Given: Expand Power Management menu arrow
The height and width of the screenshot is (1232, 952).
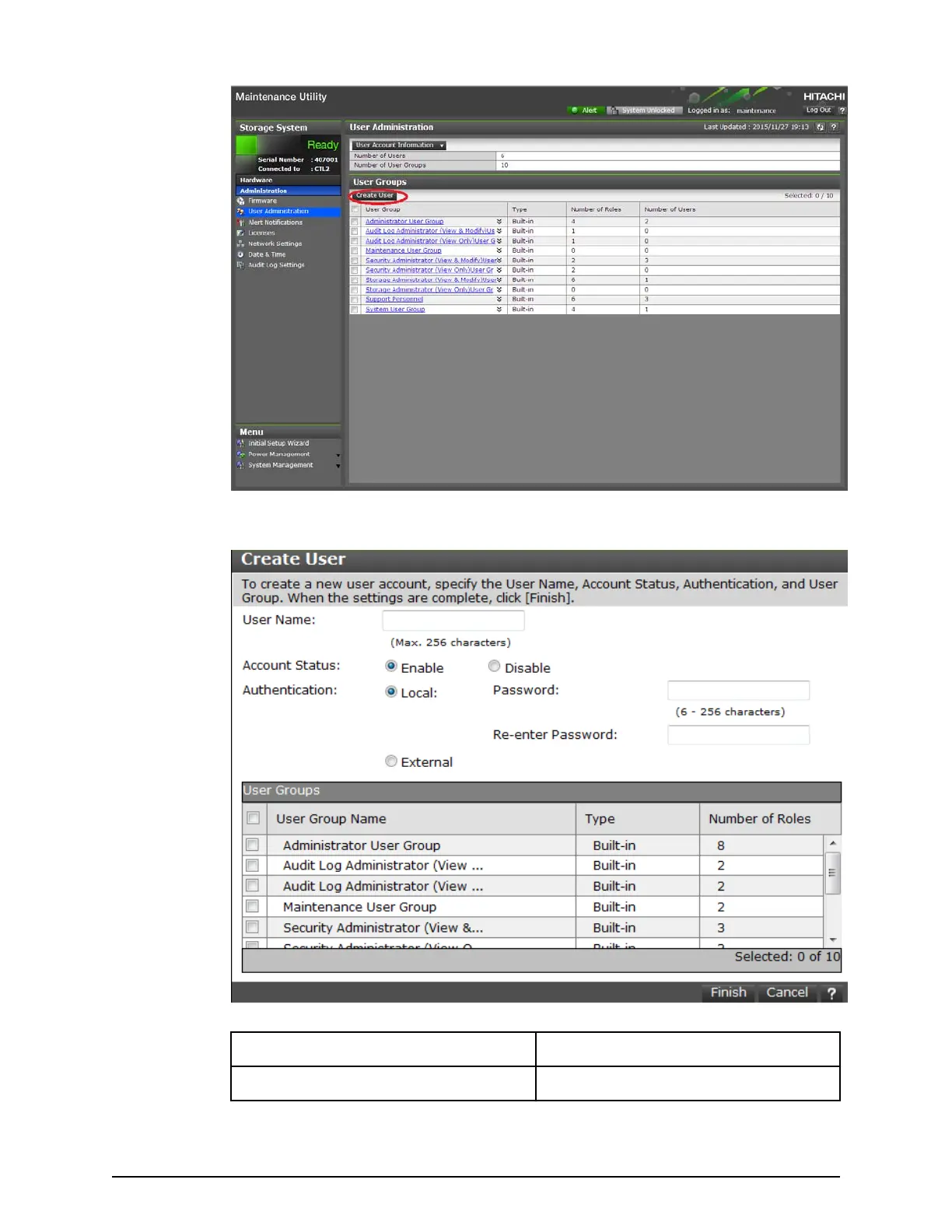Looking at the screenshot, I should point(338,456).
